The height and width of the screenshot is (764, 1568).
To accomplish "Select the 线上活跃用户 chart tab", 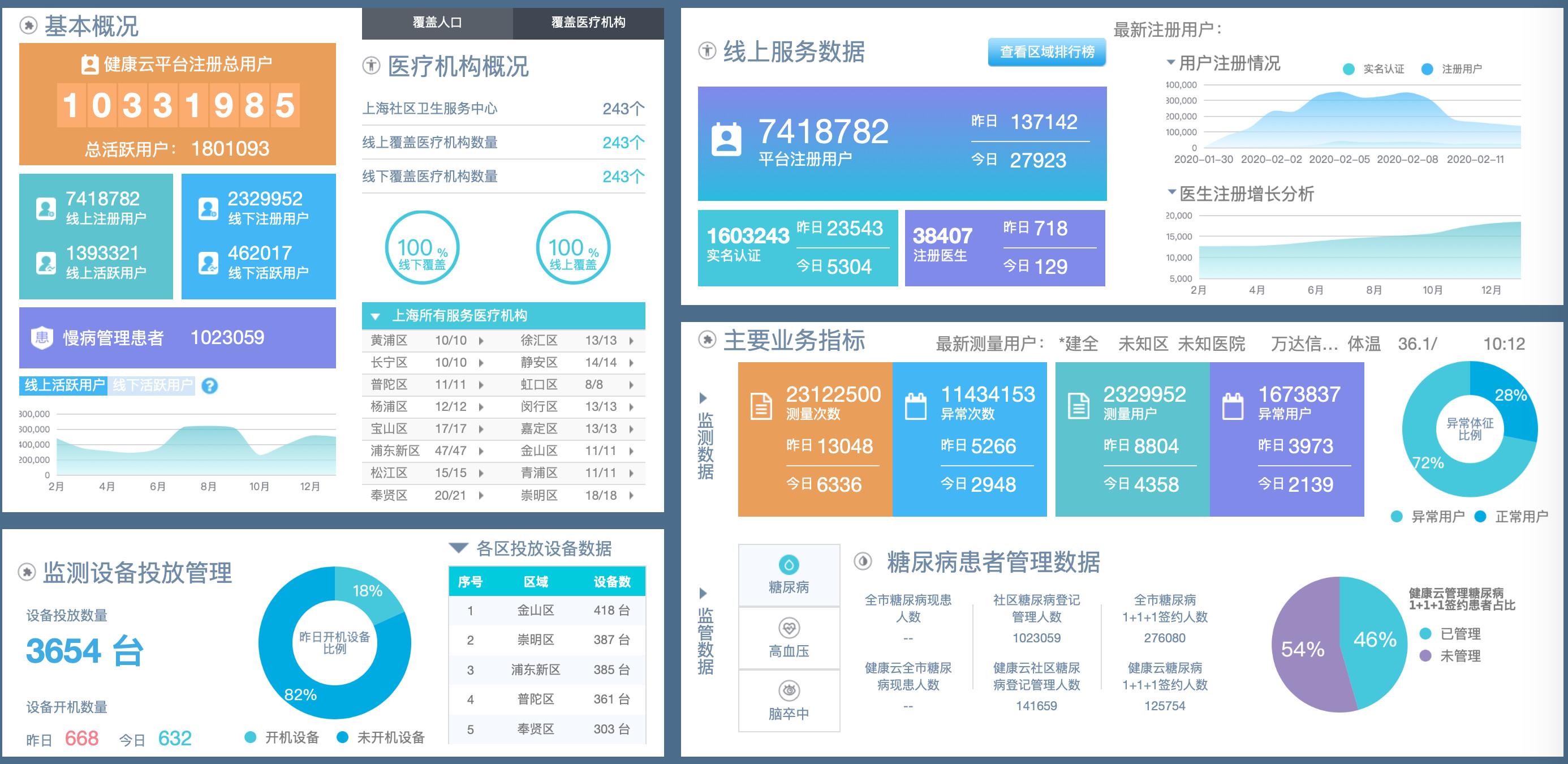I will click(x=64, y=385).
